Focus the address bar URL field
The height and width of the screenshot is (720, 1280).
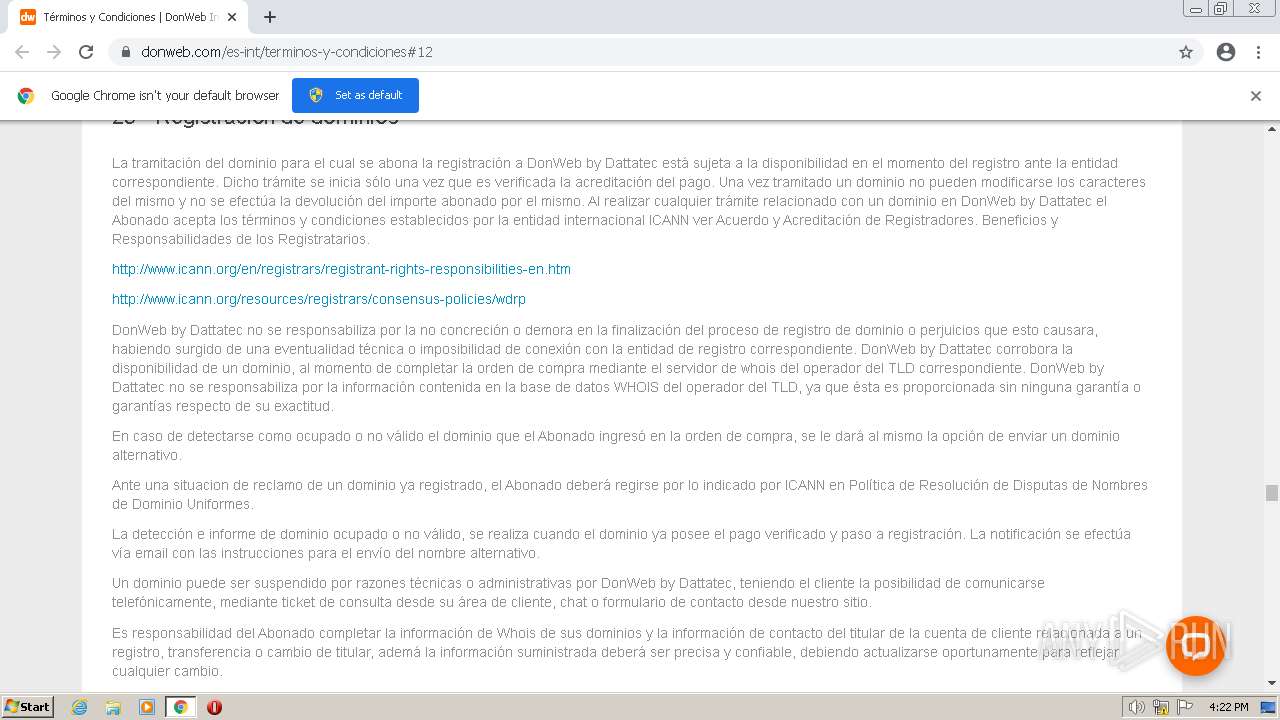[x=640, y=52]
